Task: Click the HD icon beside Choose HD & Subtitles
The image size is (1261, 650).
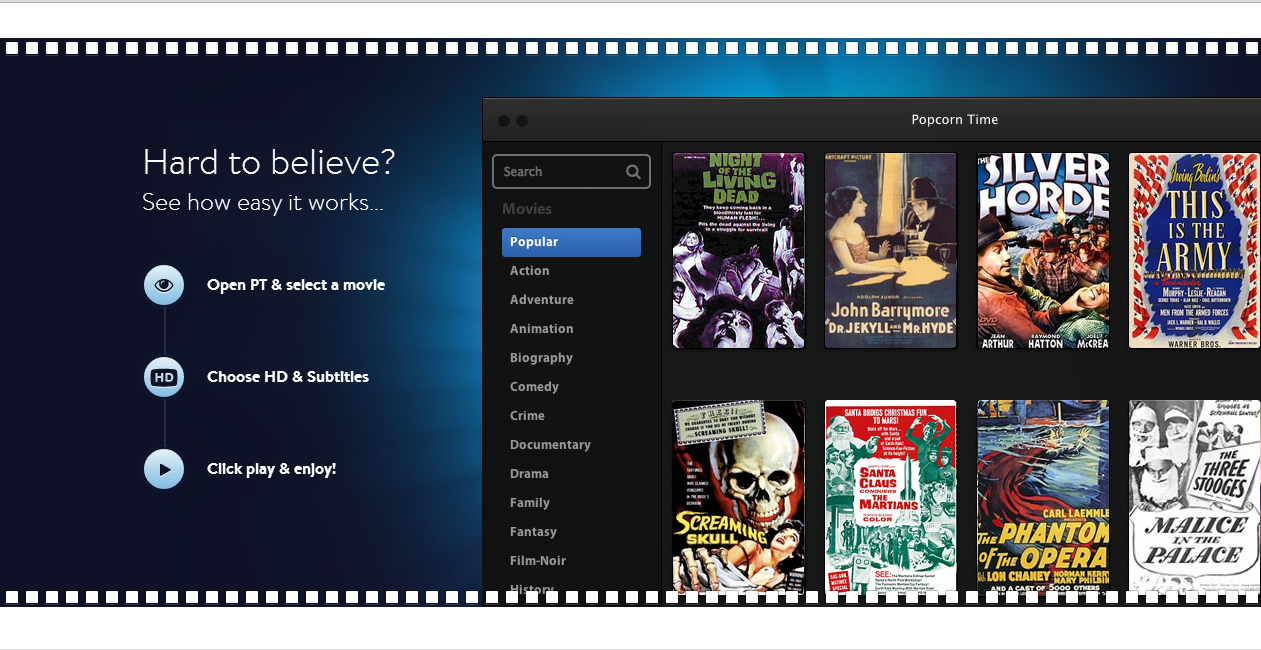Action: tap(164, 377)
